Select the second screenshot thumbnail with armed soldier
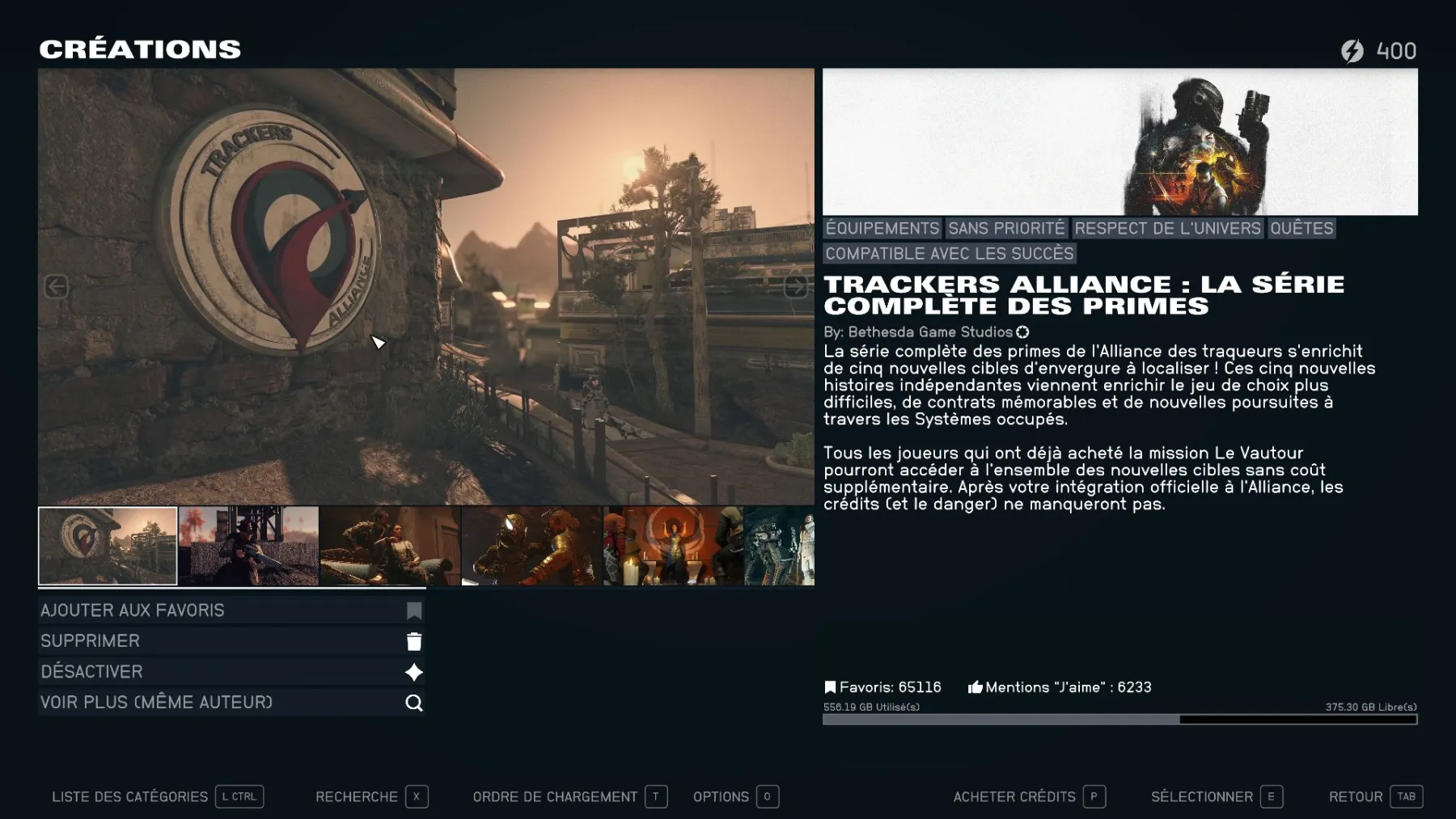Screen dimensions: 1456x819 [x=248, y=546]
